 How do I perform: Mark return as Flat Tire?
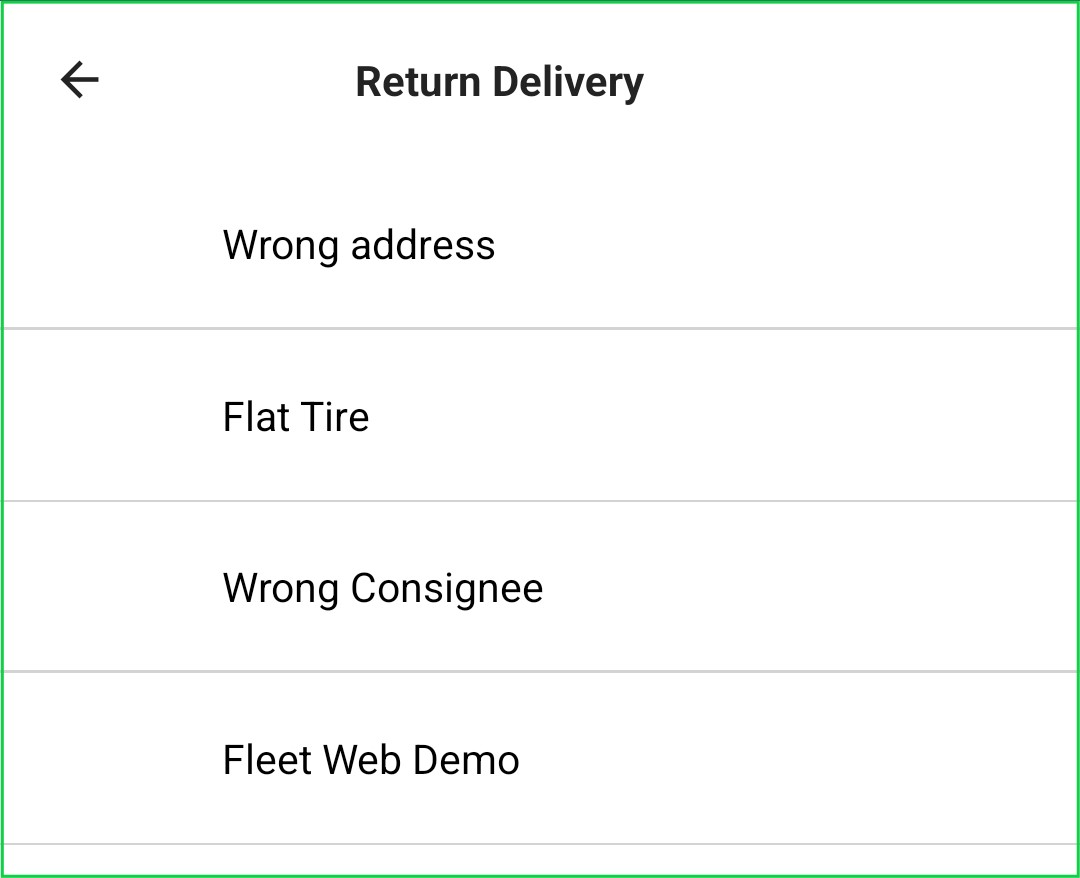click(x=296, y=416)
